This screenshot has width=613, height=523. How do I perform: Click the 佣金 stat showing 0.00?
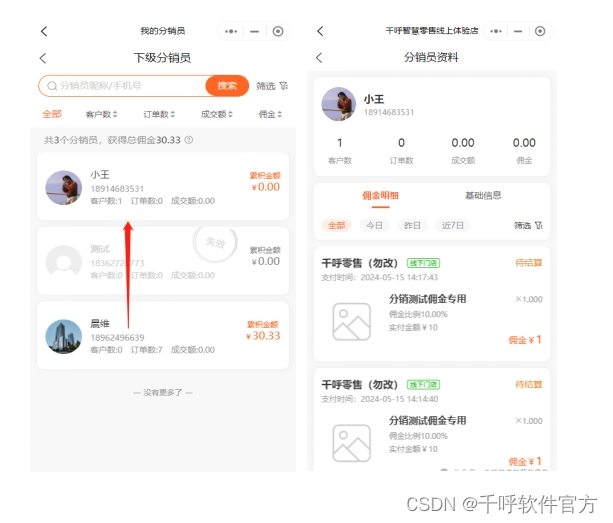click(524, 150)
